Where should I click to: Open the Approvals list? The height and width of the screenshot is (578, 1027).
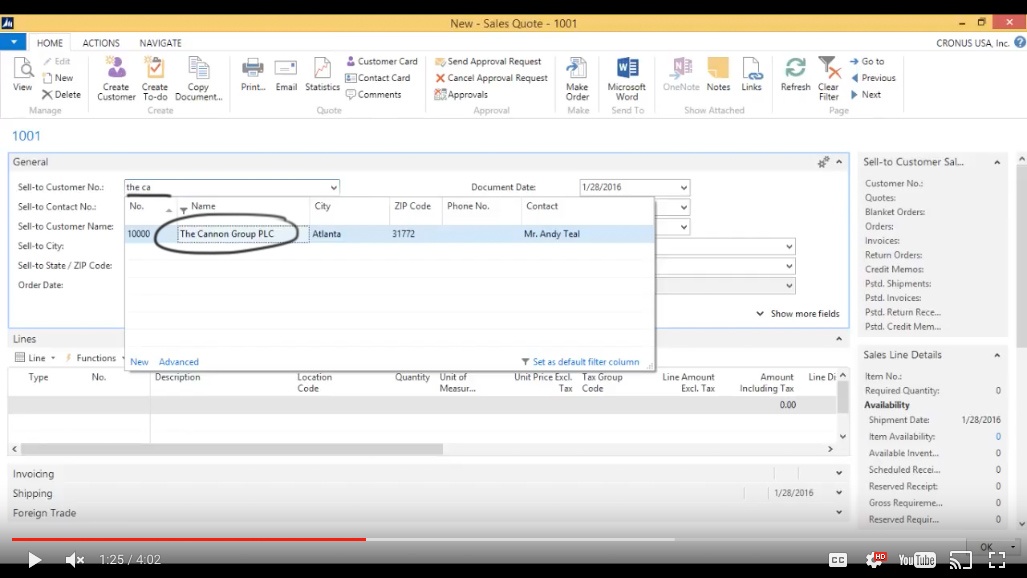(x=461, y=94)
